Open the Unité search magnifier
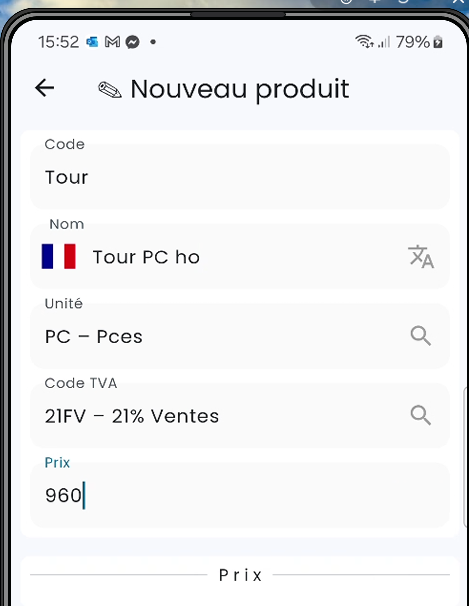Image resolution: width=469 pixels, height=606 pixels. tap(421, 336)
